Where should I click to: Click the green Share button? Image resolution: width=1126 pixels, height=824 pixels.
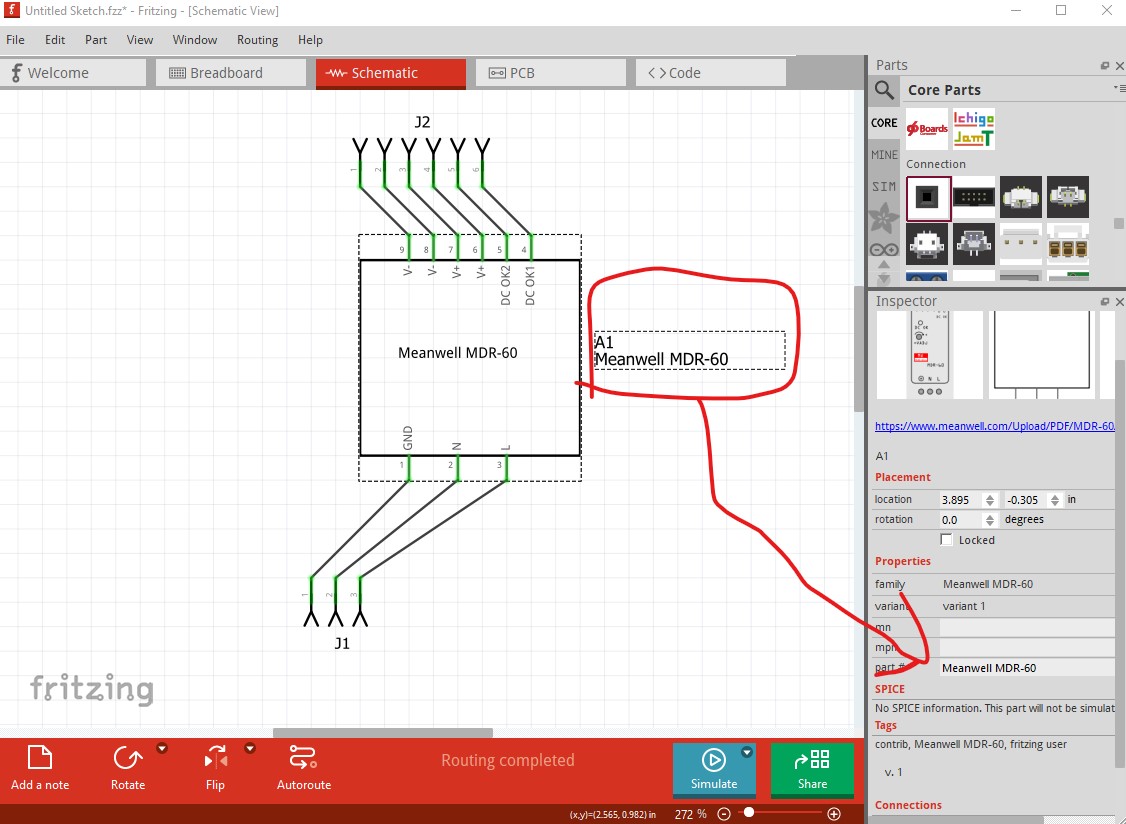[x=812, y=769]
